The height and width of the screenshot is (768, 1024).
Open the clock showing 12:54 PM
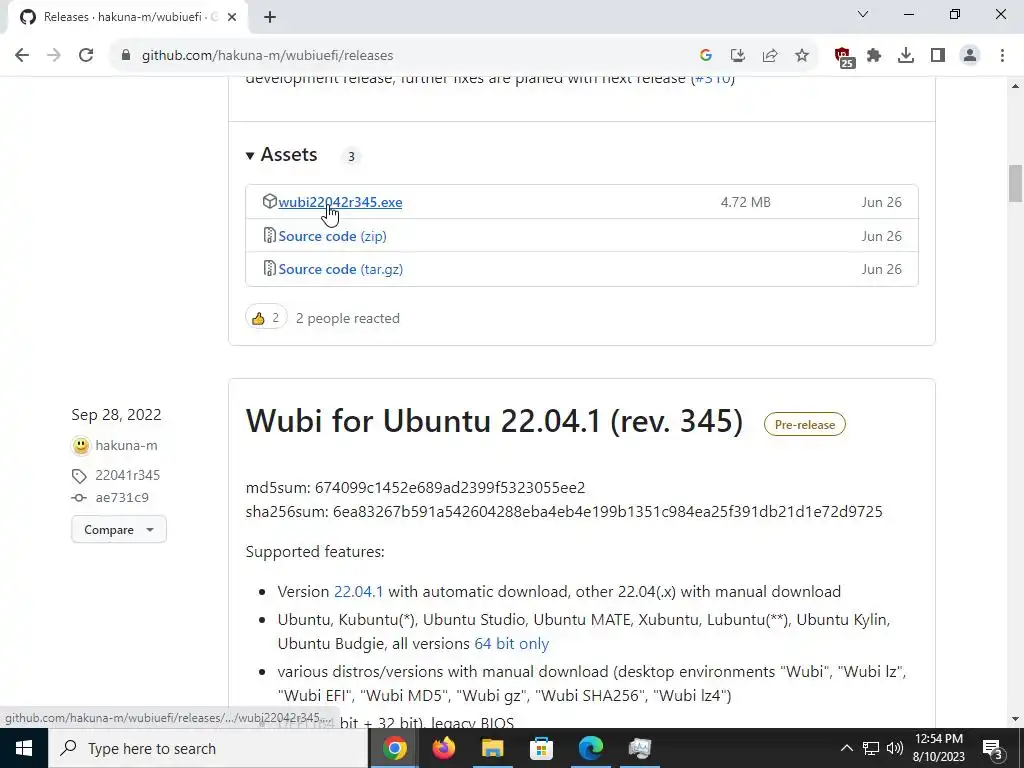[939, 748]
